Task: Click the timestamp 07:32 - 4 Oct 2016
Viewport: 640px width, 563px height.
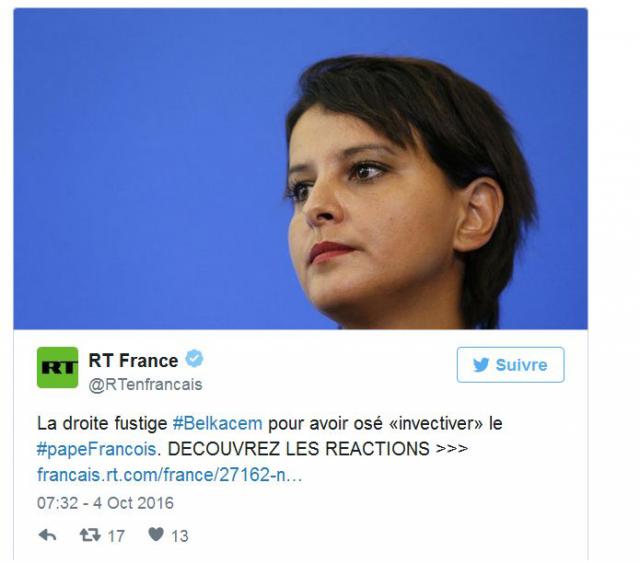Action: pyautogui.click(x=105, y=503)
